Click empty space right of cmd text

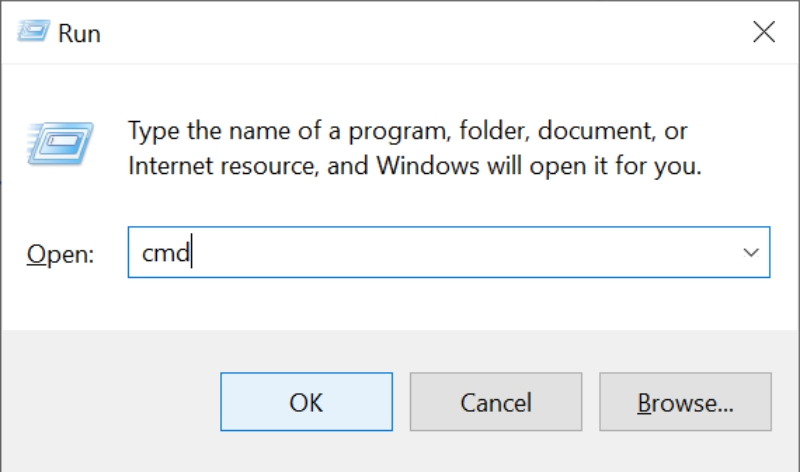[450, 253]
